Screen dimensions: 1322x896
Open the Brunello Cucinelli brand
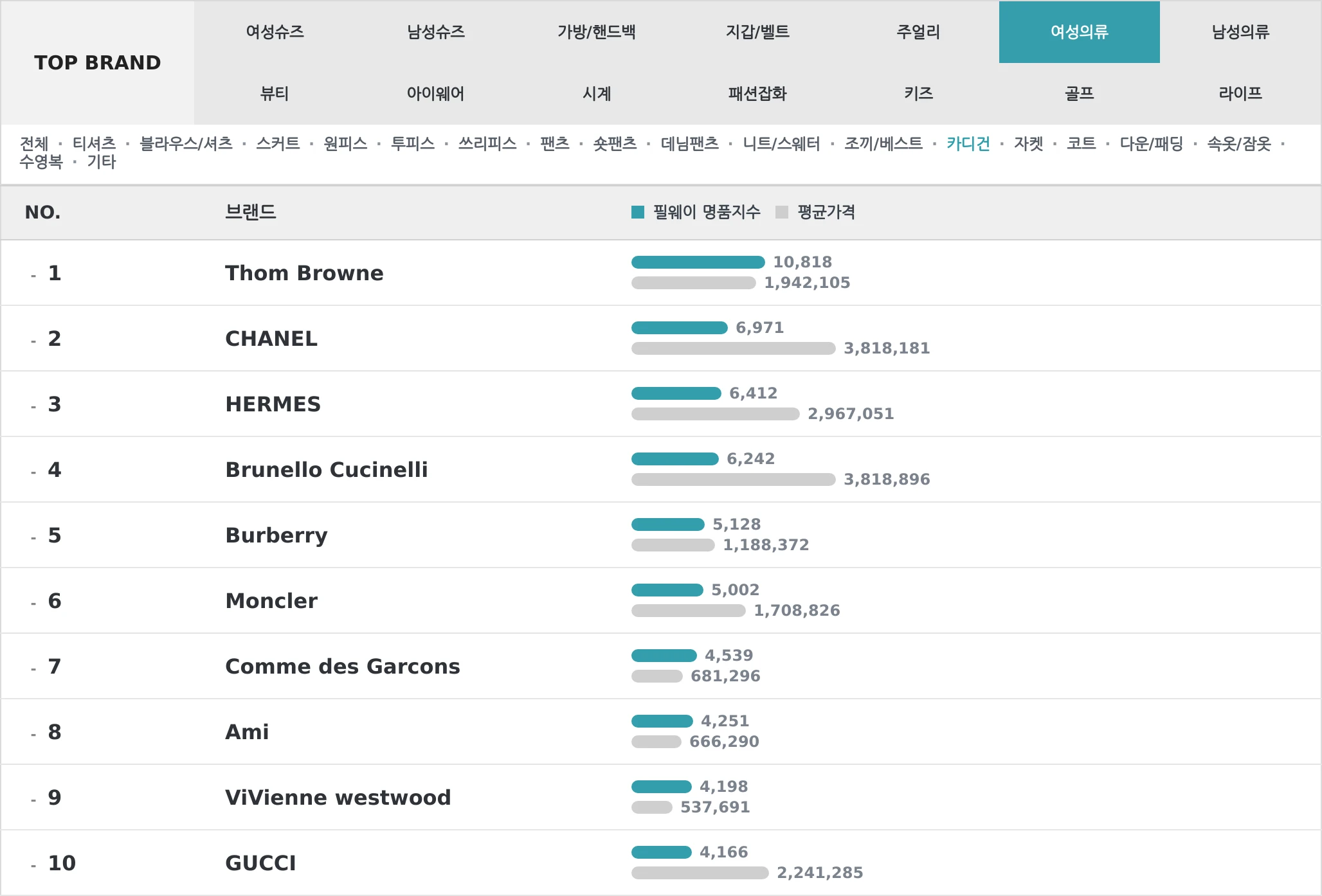[326, 470]
